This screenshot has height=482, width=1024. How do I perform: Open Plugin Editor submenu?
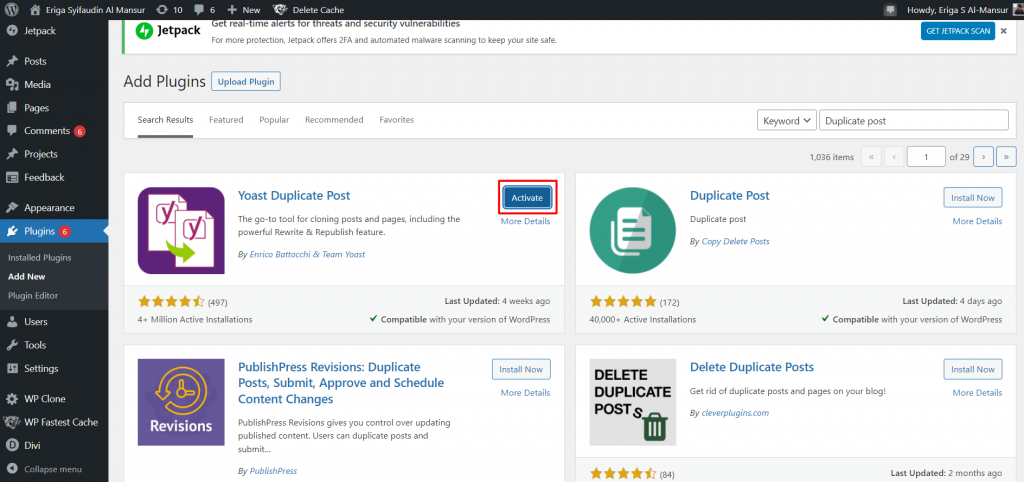33,295
